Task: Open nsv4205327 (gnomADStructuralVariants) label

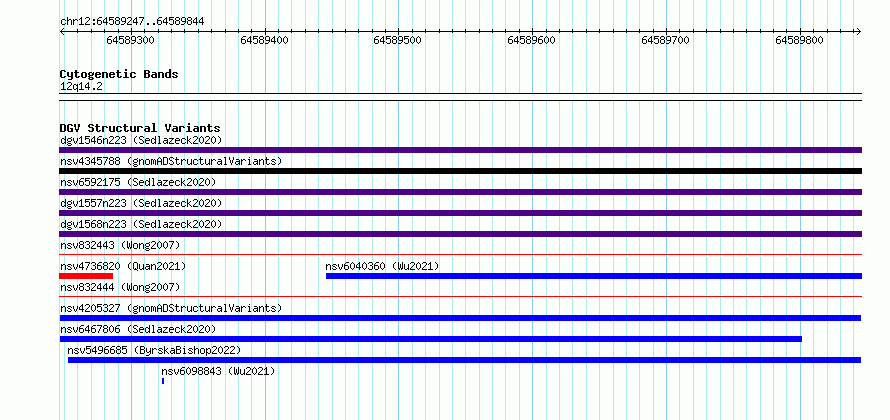Action: coord(171,308)
